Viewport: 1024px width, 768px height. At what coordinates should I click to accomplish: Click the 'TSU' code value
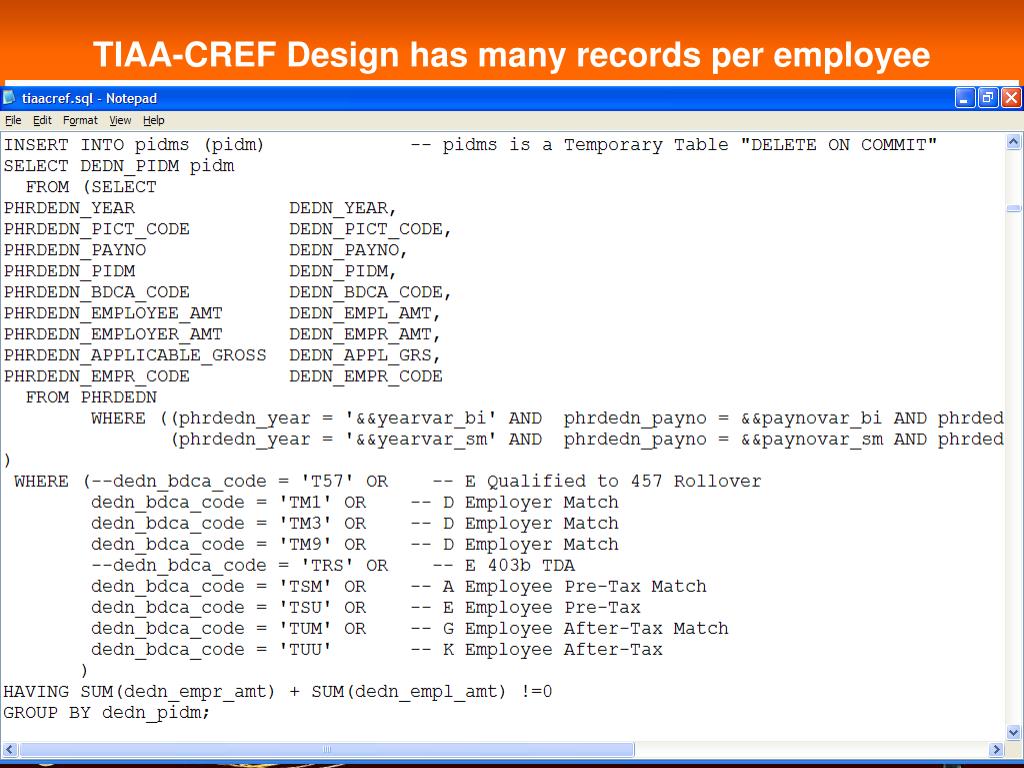pyautogui.click(x=305, y=607)
